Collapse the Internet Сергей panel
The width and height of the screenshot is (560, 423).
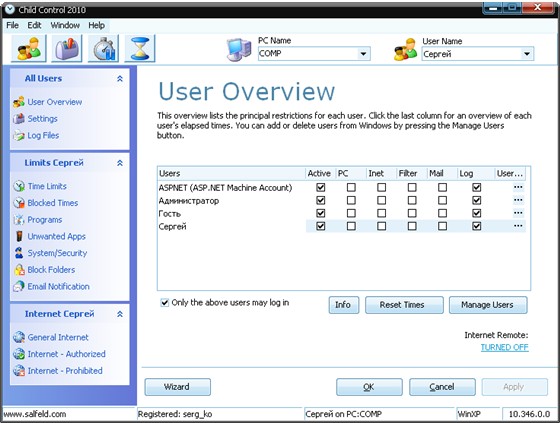coord(120,314)
